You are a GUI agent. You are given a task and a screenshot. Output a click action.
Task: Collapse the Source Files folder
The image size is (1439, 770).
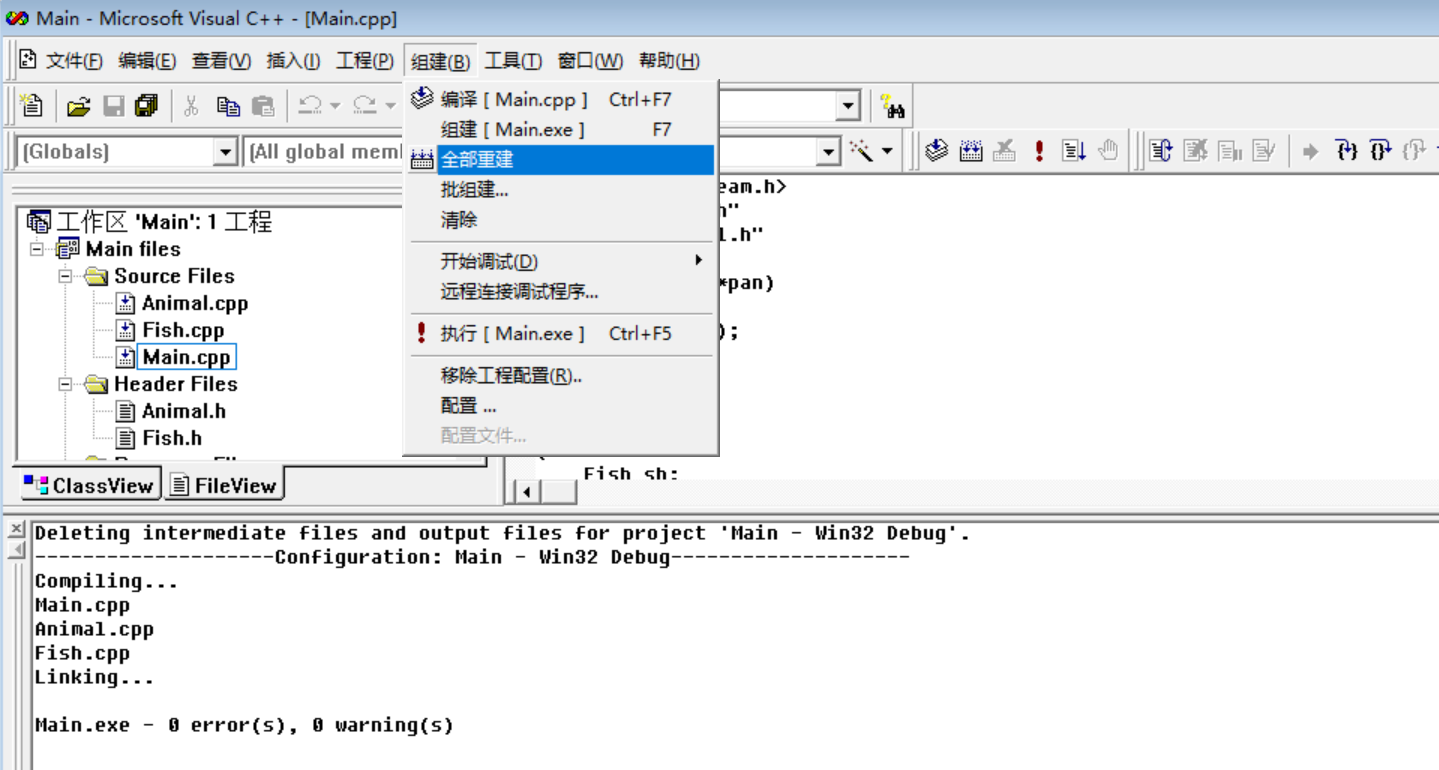pyautogui.click(x=65, y=276)
